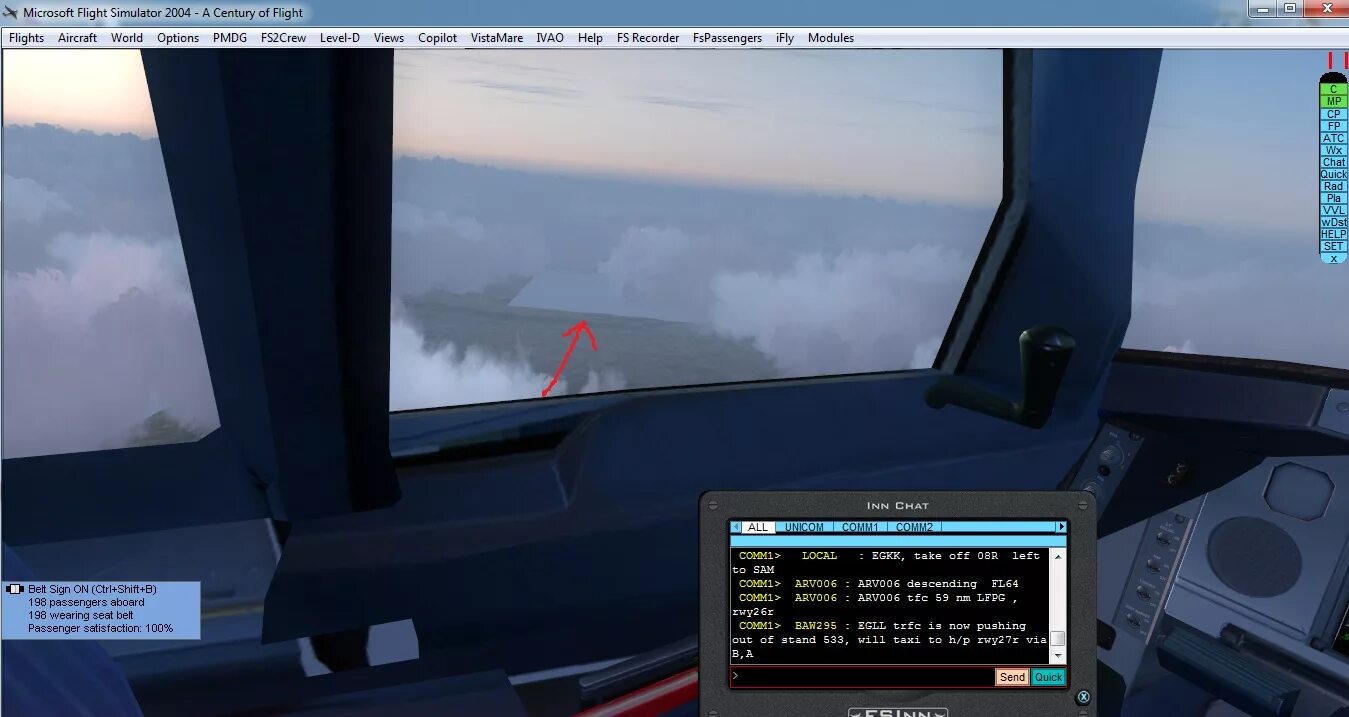
Task: Click the Pla button in control bar
Action: coord(1333,198)
